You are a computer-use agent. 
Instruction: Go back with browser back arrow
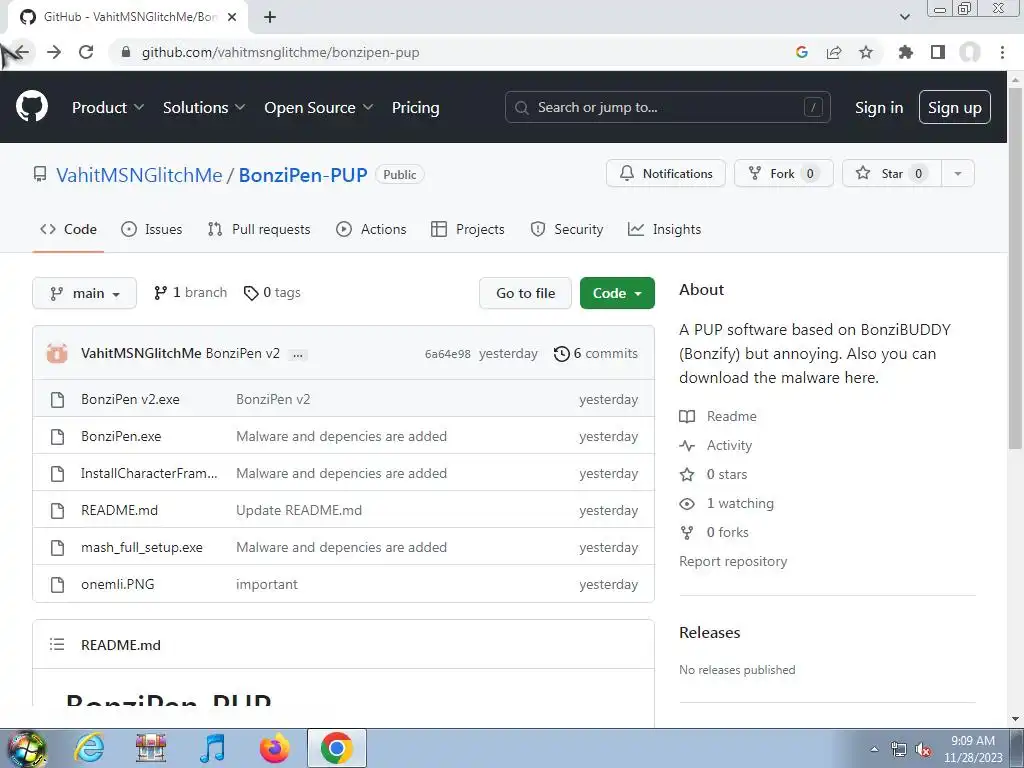tap(21, 52)
